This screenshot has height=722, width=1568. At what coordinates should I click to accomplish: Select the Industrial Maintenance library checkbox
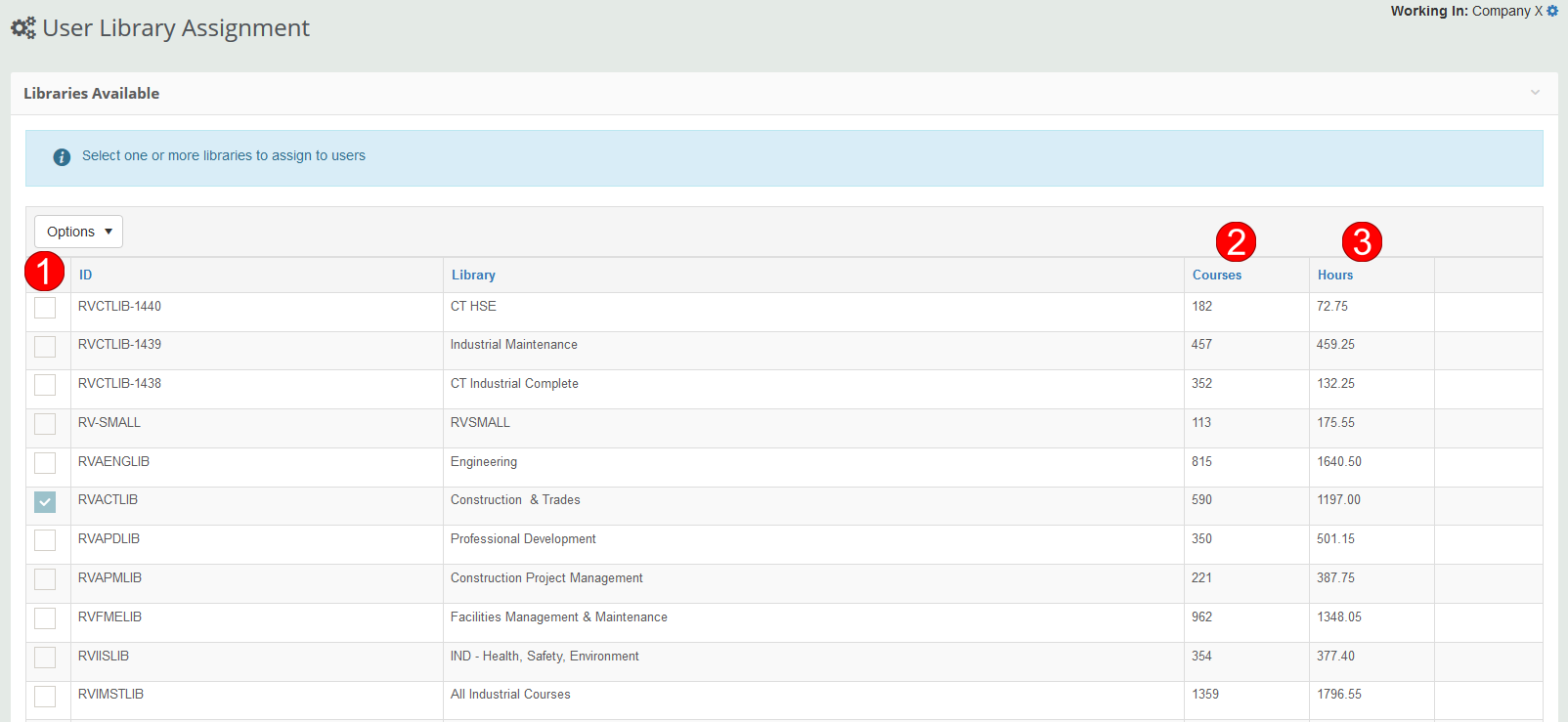[x=45, y=347]
